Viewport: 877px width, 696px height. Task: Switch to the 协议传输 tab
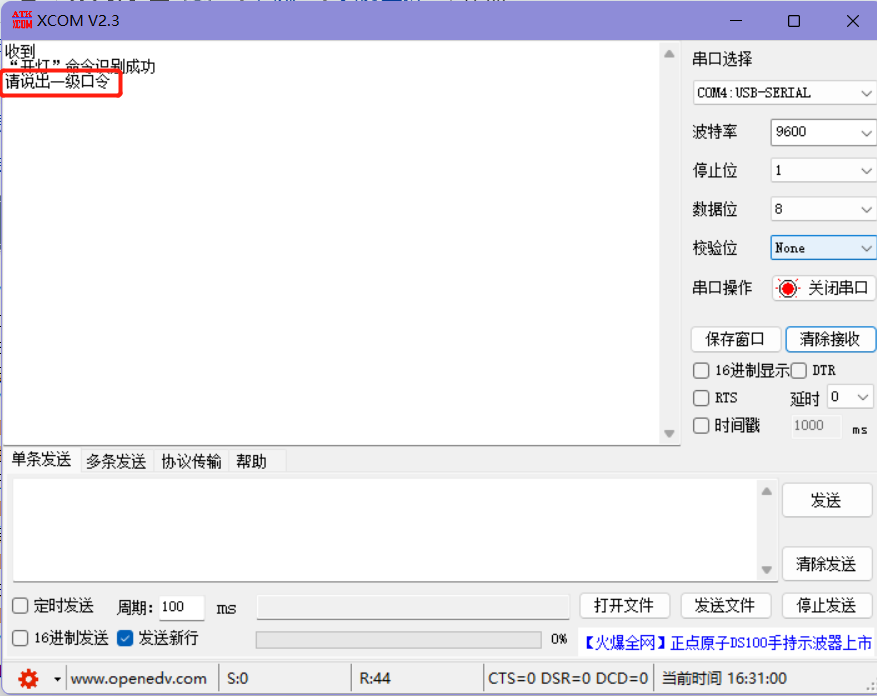[191, 462]
